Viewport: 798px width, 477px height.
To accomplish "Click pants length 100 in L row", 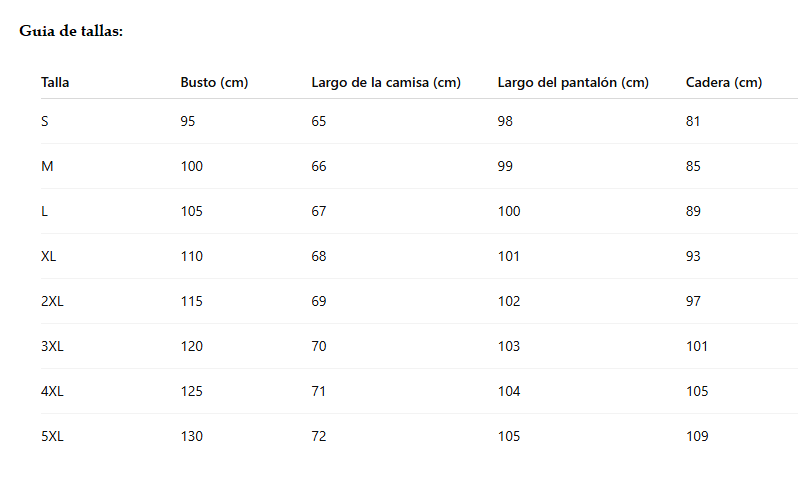I will (509, 211).
